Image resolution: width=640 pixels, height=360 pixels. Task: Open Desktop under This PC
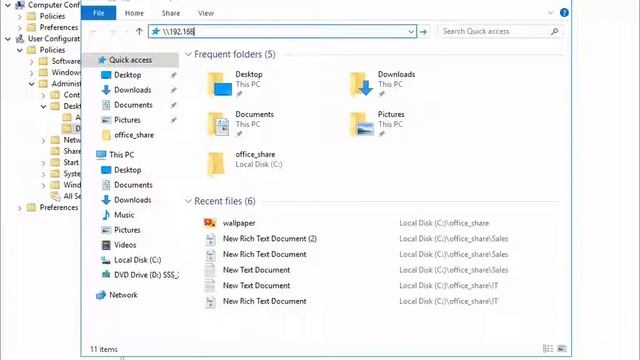click(127, 170)
